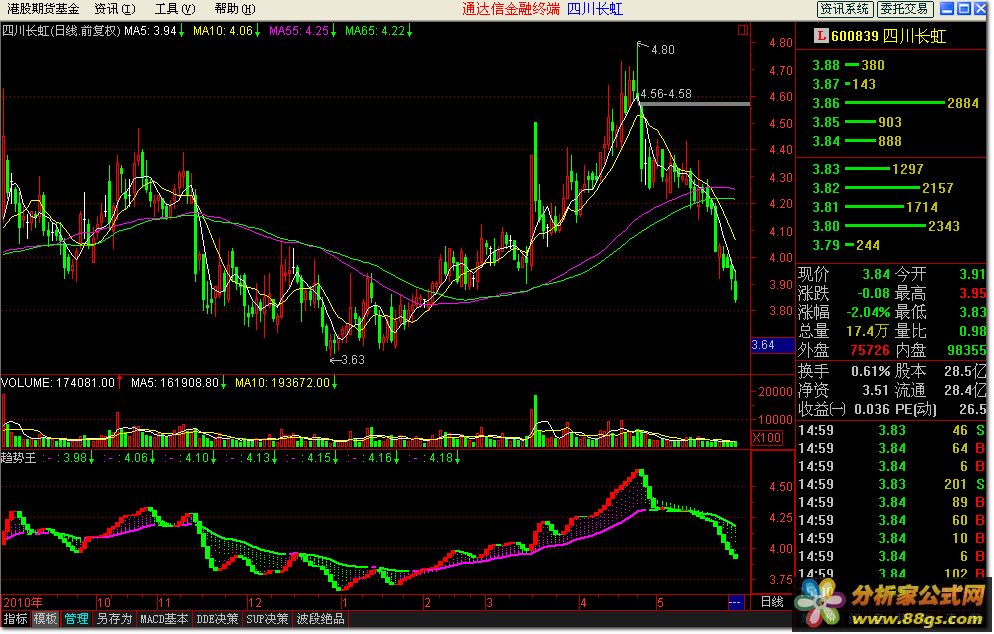Click the 另存为 button
This screenshot has height=634, width=994.
[x=114, y=619]
